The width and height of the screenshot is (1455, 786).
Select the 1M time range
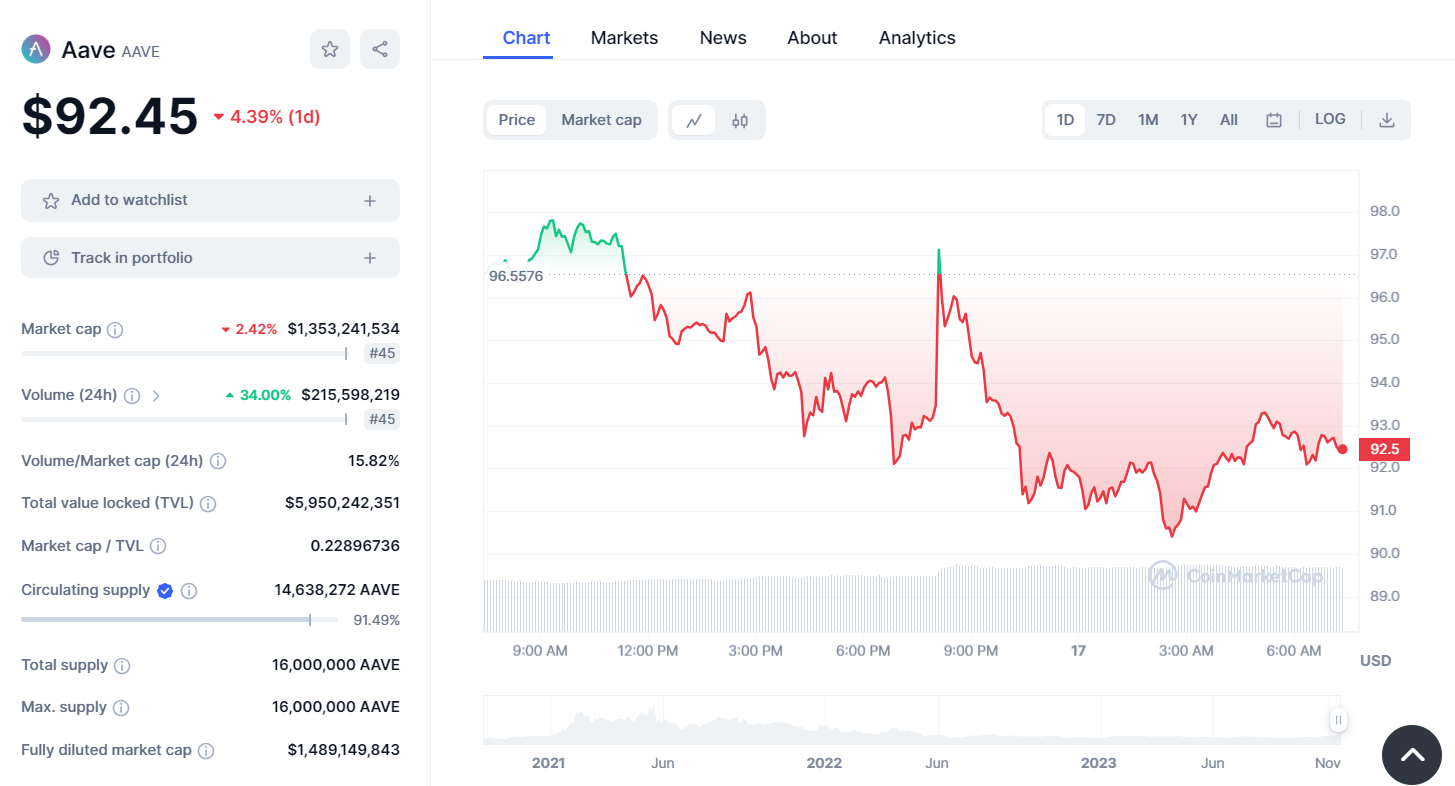1148,120
